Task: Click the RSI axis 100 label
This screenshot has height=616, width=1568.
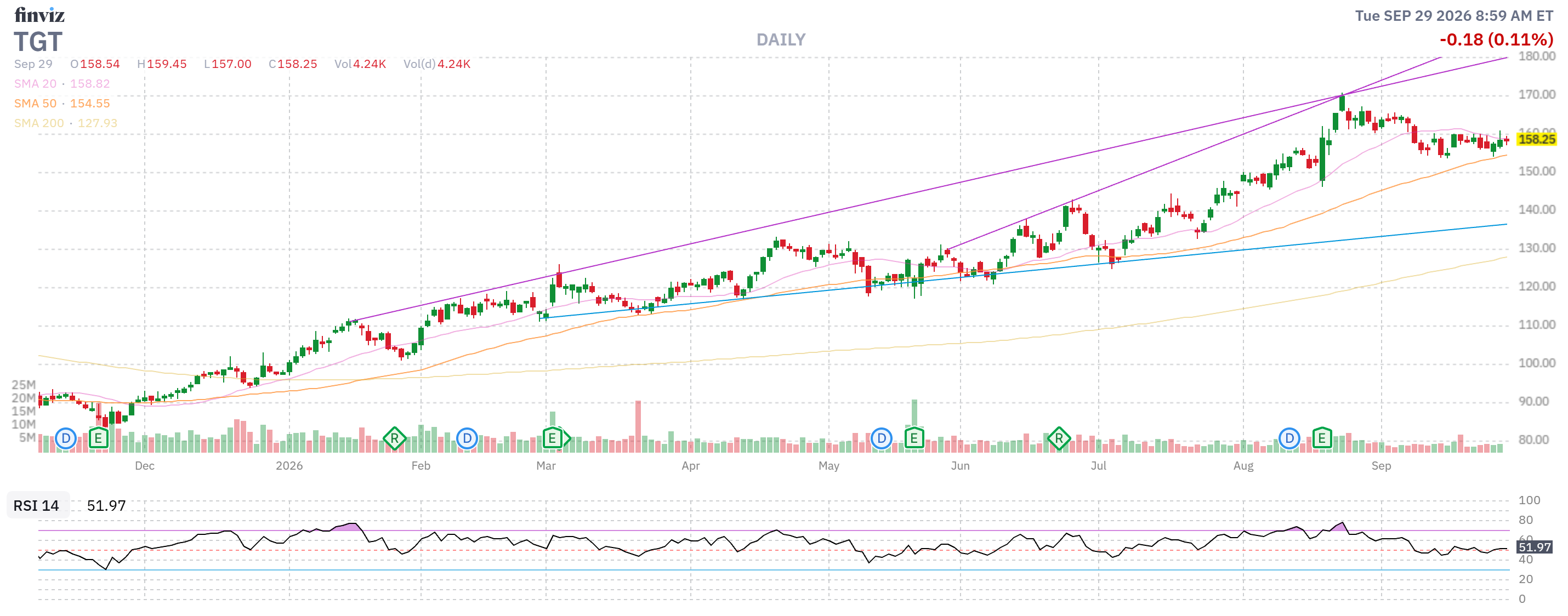Action: pyautogui.click(x=1529, y=500)
